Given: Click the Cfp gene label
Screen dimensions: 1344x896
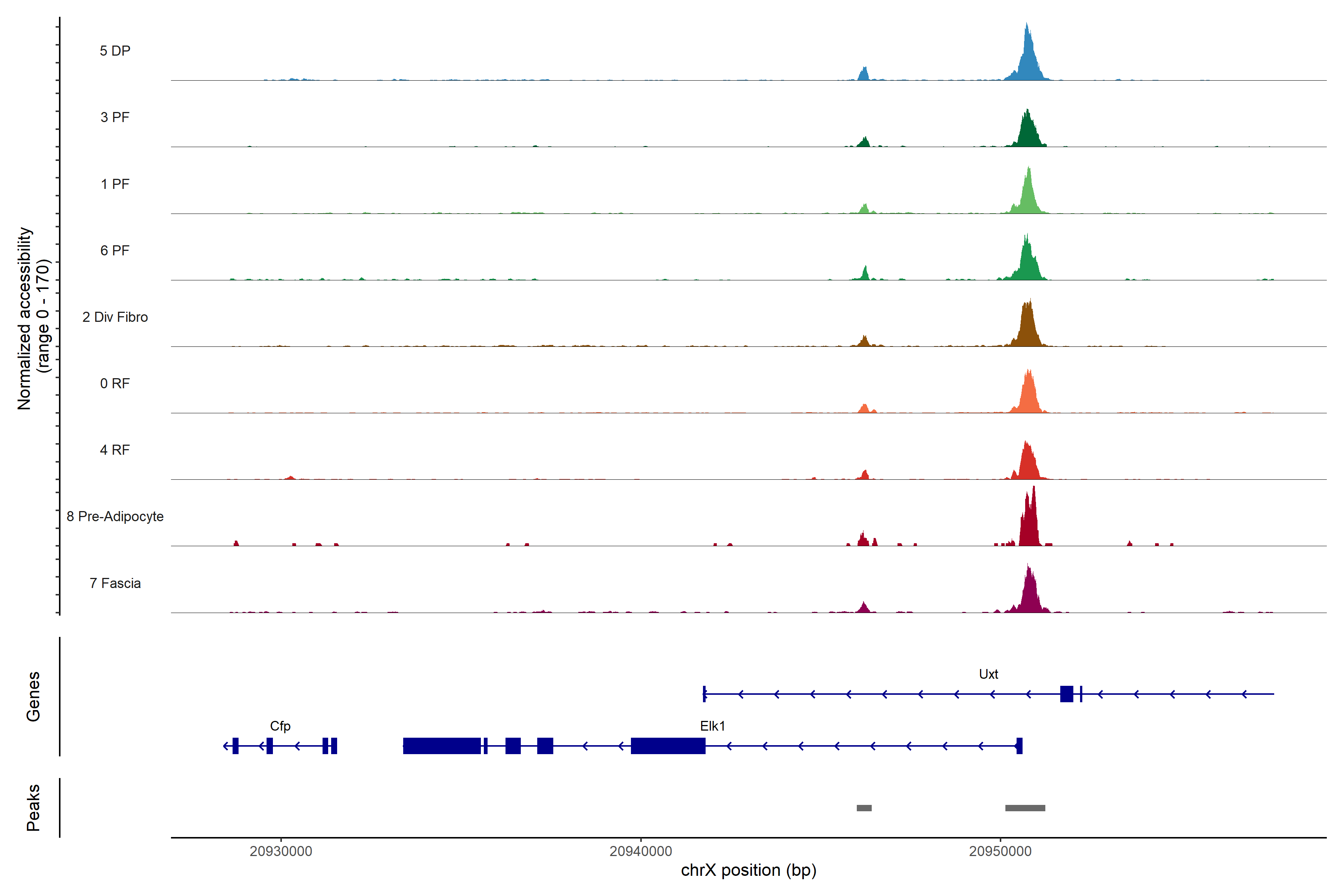Looking at the screenshot, I should [x=280, y=726].
